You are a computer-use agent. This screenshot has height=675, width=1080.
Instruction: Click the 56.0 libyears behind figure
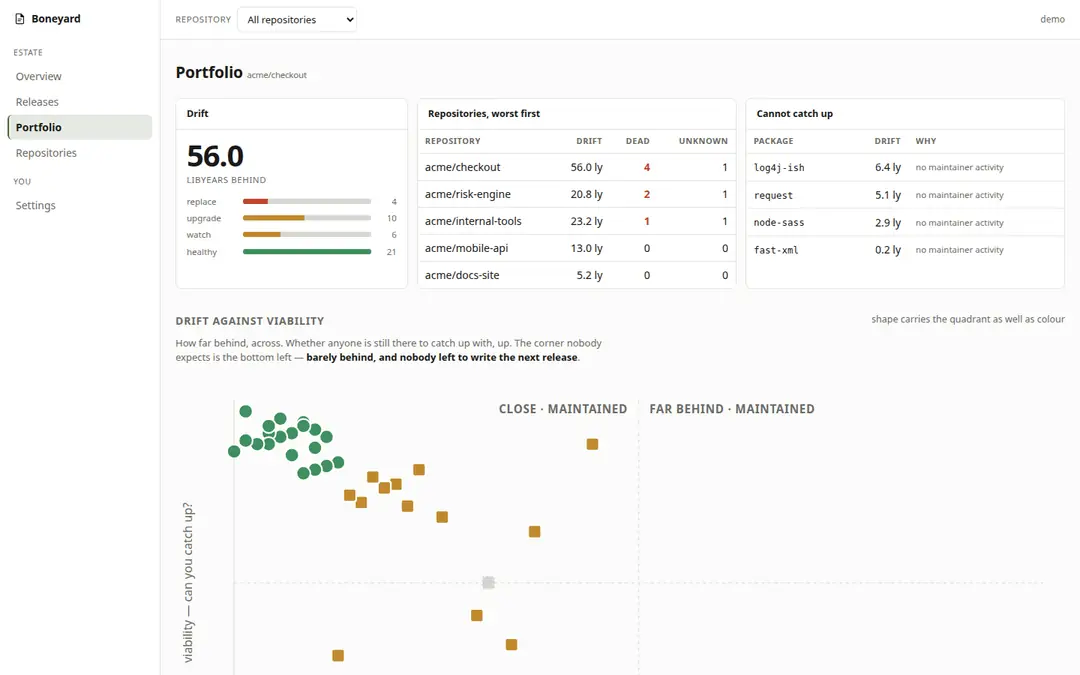click(215, 156)
